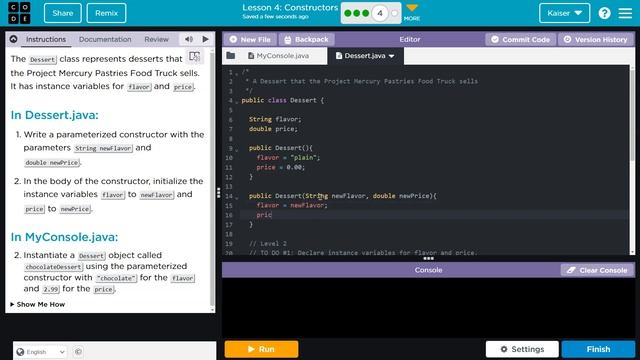Open editor Settings
The width and height of the screenshot is (640, 360).
(x=522, y=349)
